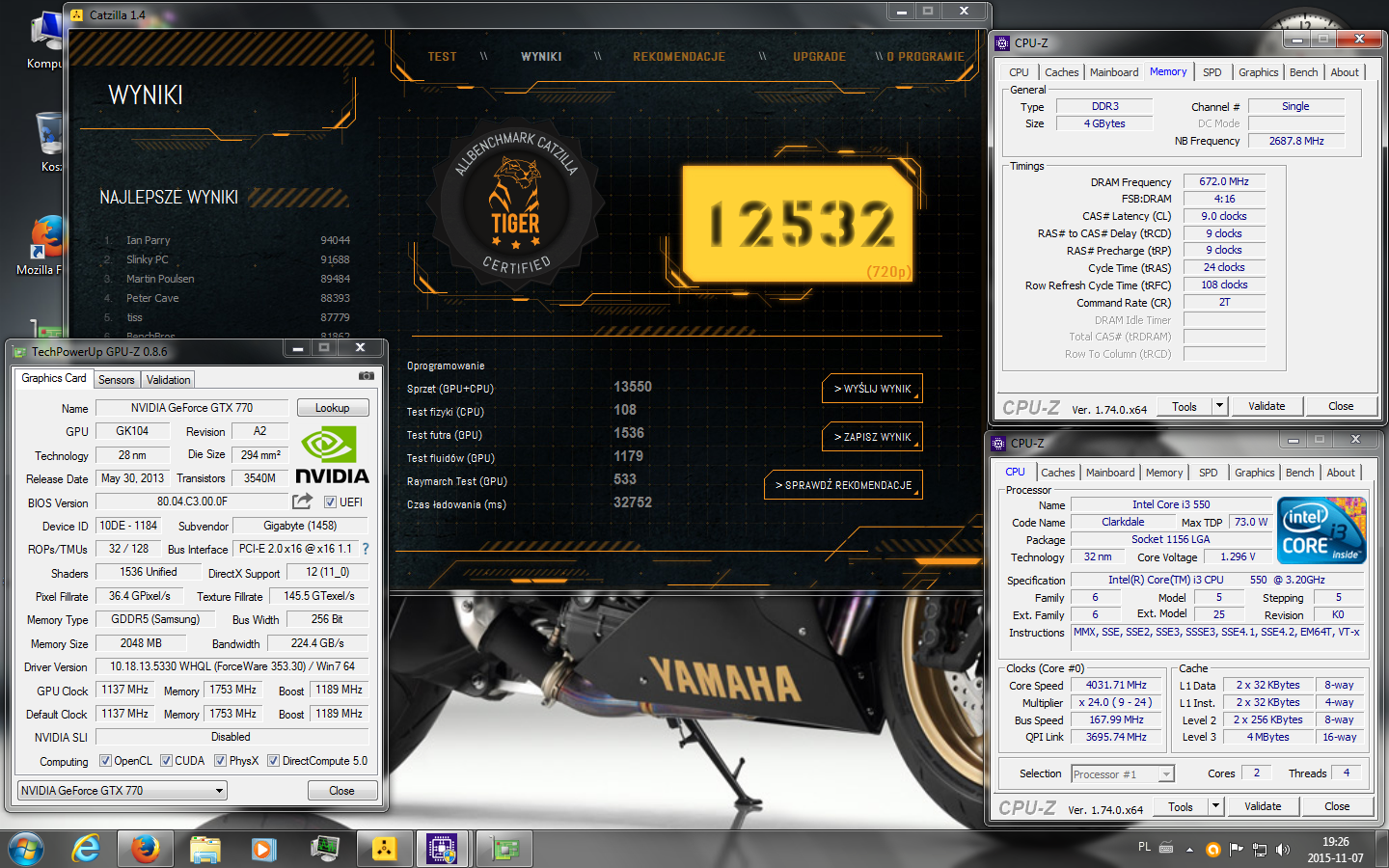The width and height of the screenshot is (1389, 868).
Task: Click the Action Center flag tray icon
Action: tap(1237, 850)
